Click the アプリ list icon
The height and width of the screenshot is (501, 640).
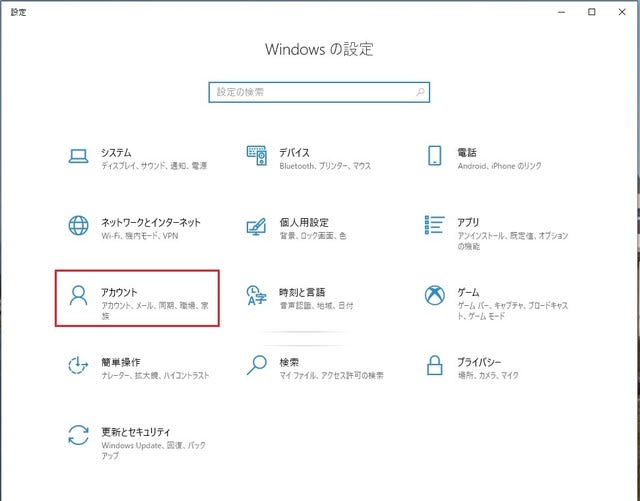click(x=435, y=225)
